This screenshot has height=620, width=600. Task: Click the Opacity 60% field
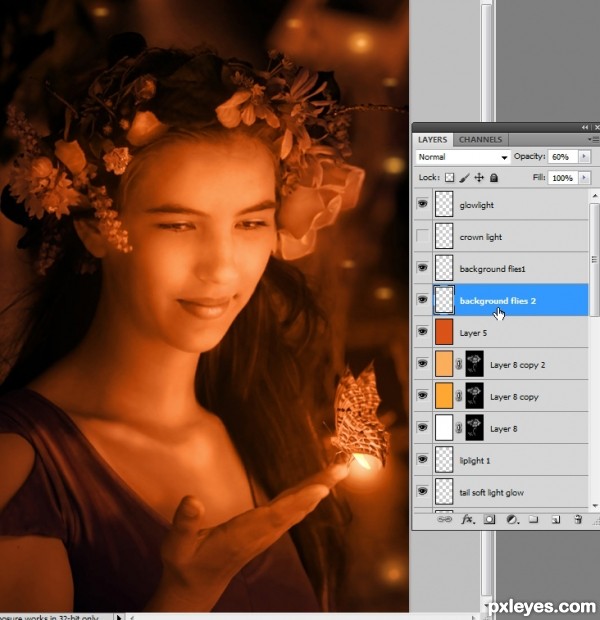[x=563, y=157]
